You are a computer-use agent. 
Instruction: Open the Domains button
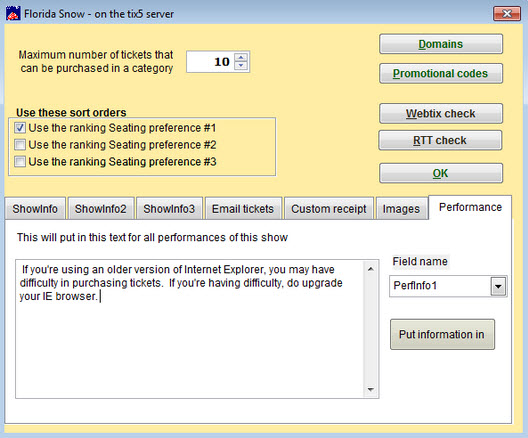tap(441, 44)
